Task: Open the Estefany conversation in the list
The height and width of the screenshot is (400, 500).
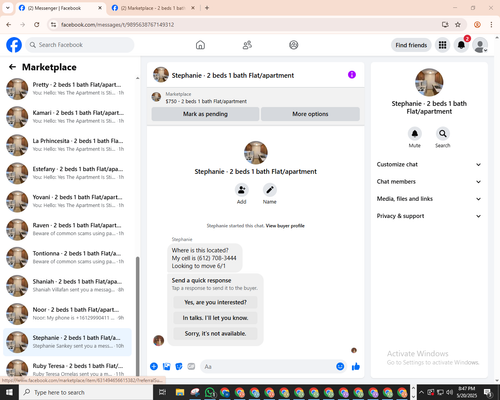Action: point(68,173)
